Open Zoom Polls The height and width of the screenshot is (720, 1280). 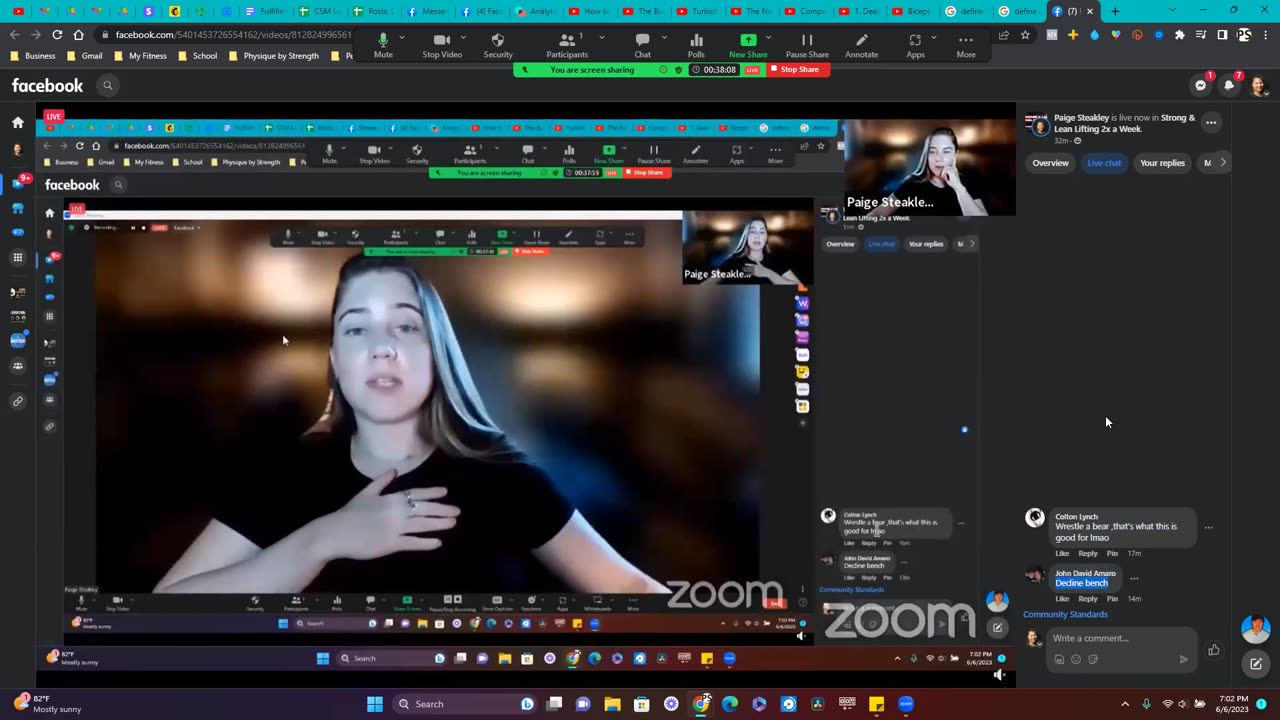click(x=696, y=45)
